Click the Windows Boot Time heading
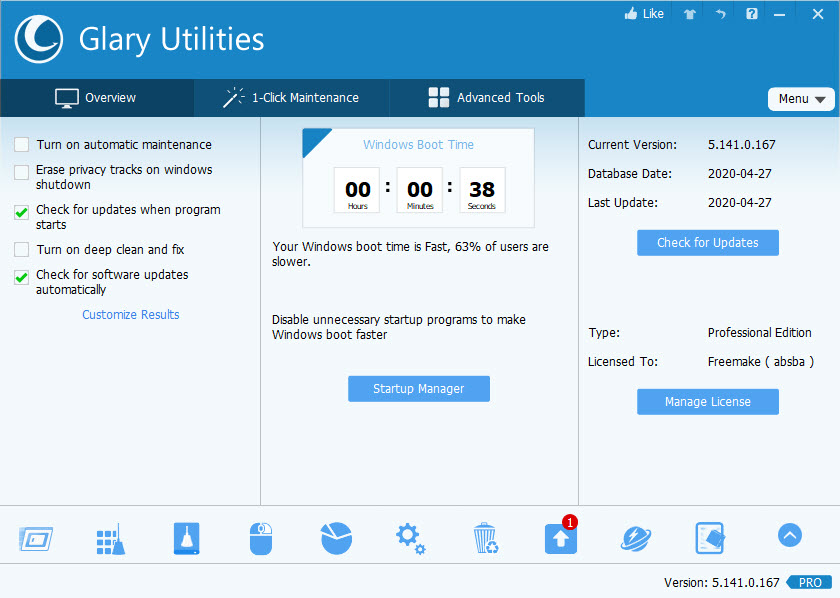 click(x=418, y=145)
